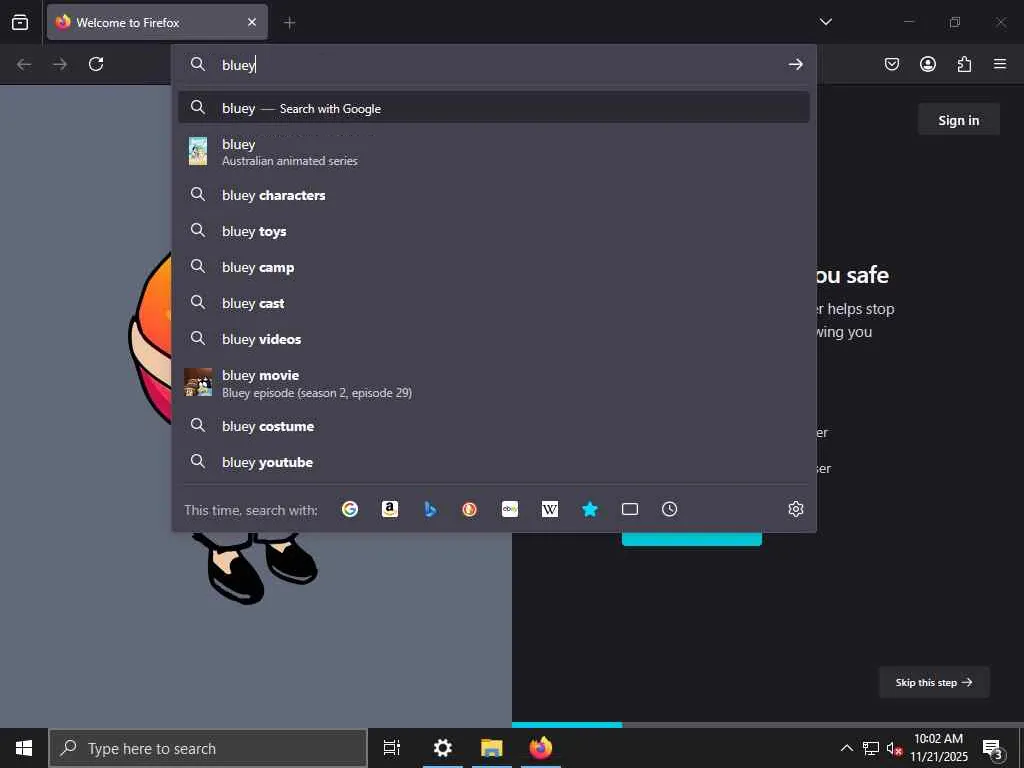The image size is (1024, 768).
Task: Click the bluey movie episode thumbnail
Action: [198, 383]
